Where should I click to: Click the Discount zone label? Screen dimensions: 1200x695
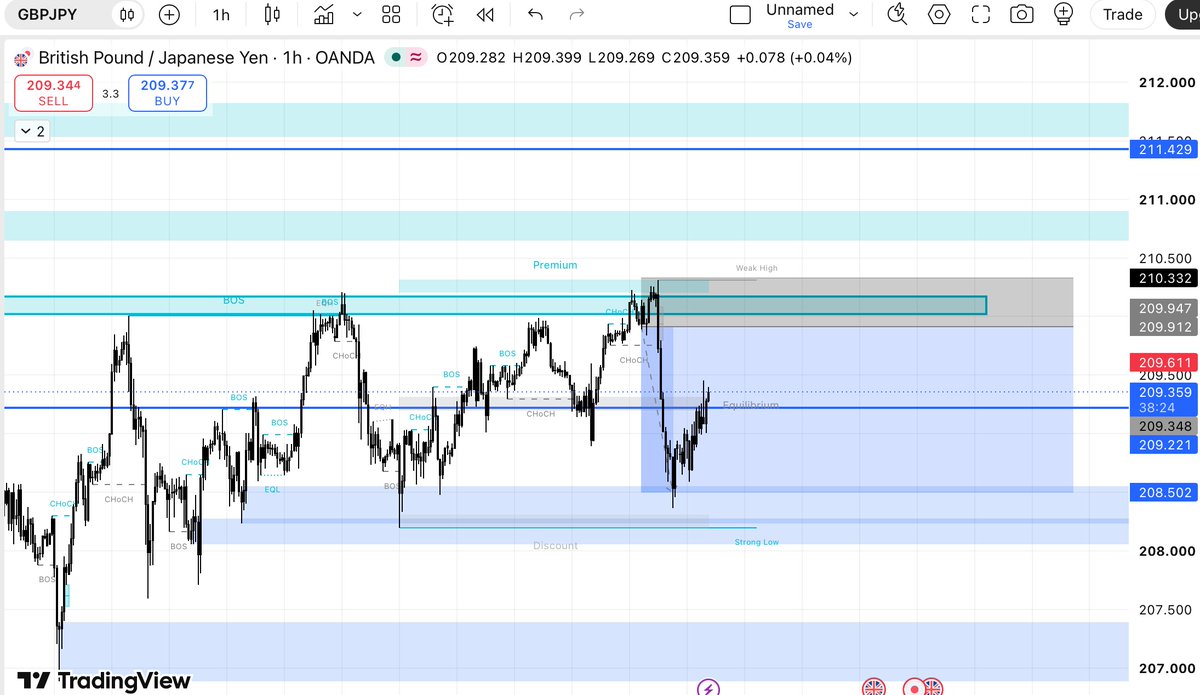(555, 546)
